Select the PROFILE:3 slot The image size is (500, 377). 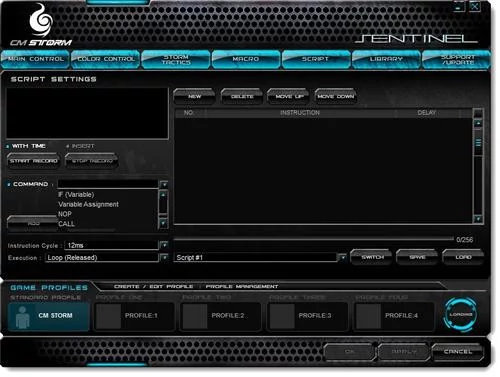pyautogui.click(x=308, y=316)
